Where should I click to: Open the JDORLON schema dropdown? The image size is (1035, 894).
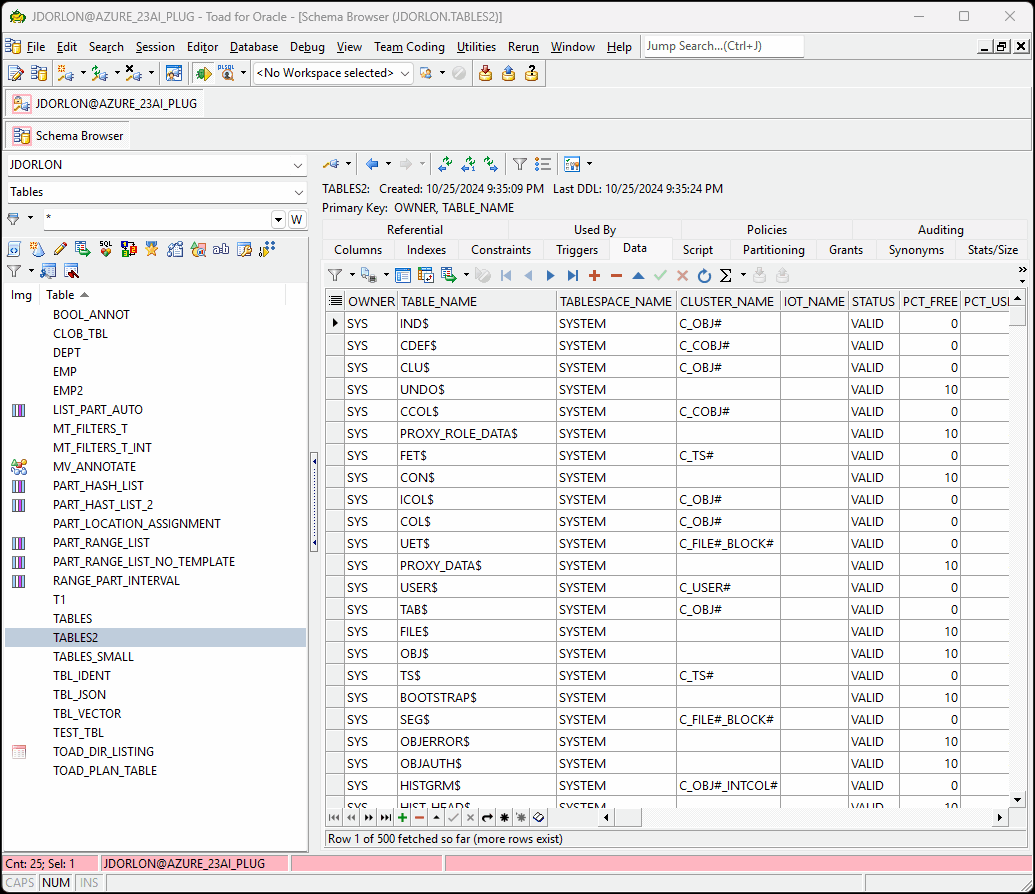[x=298, y=165]
